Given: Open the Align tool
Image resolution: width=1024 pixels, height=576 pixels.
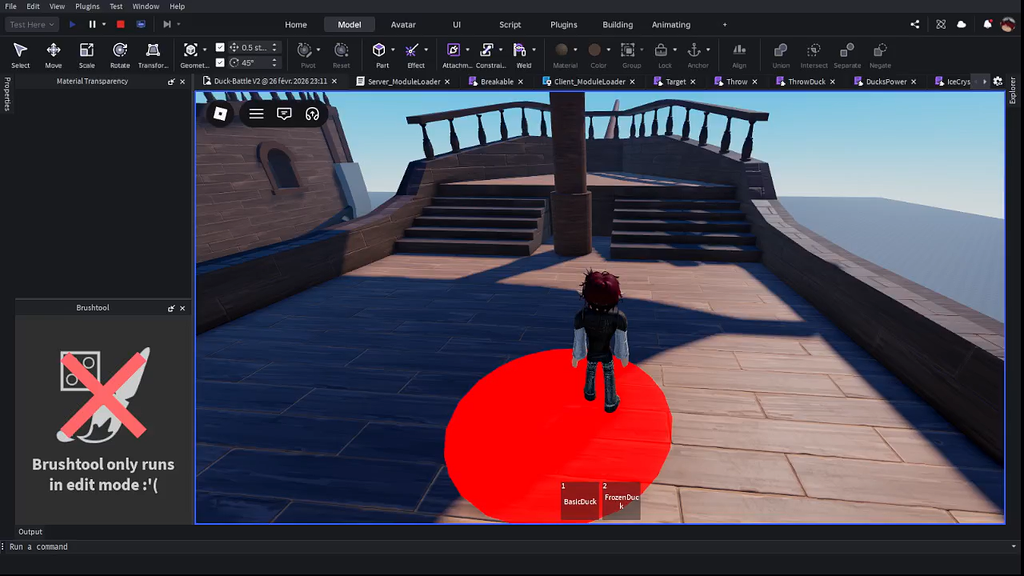Looking at the screenshot, I should coord(739,55).
